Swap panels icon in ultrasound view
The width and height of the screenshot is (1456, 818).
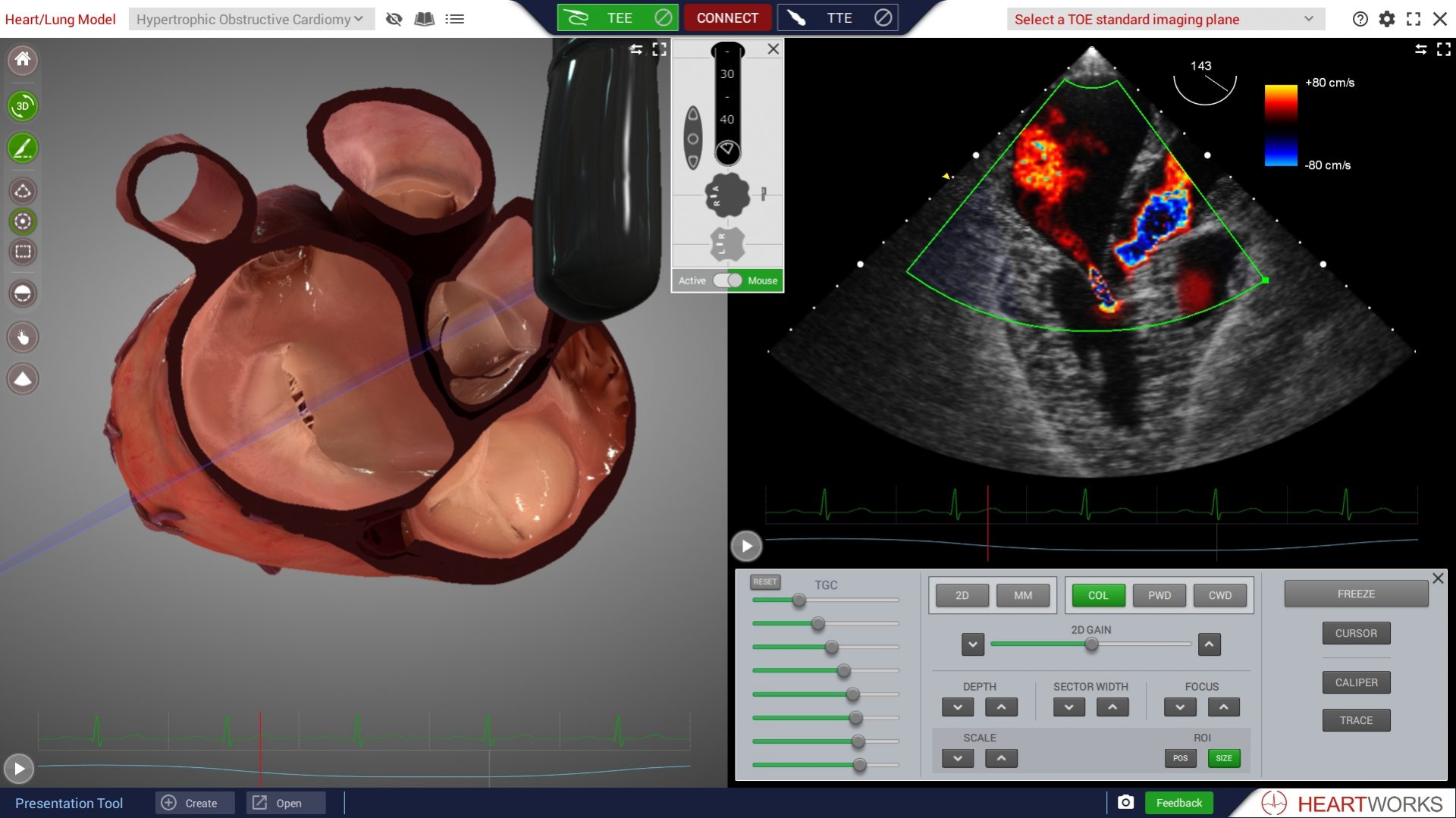(x=1421, y=49)
